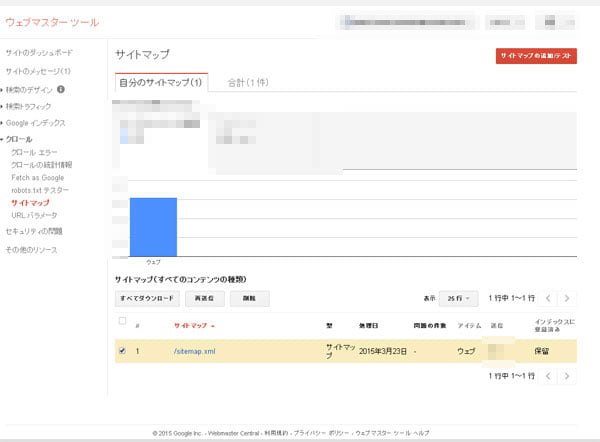
Task: Expand the 検索トラフィック sidebar section
Action: click(x=30, y=106)
